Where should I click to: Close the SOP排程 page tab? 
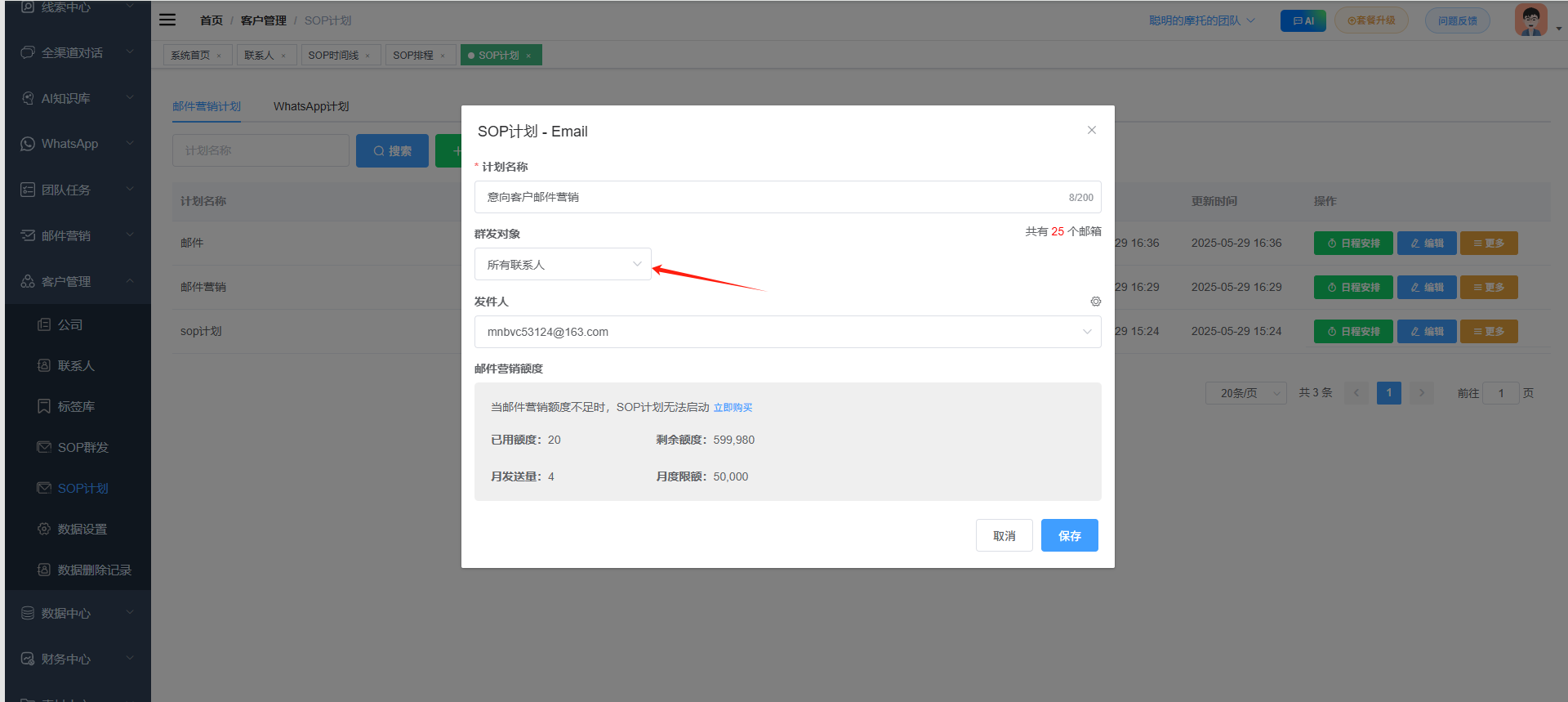[443, 56]
